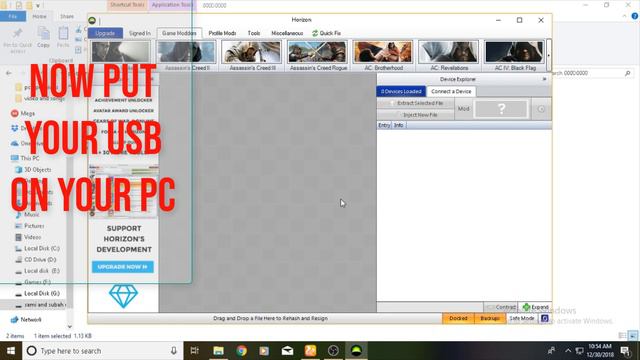Viewport: 640px width, 360px height.
Task: Click the Expand button with green arrow icon
Action: click(x=535, y=307)
